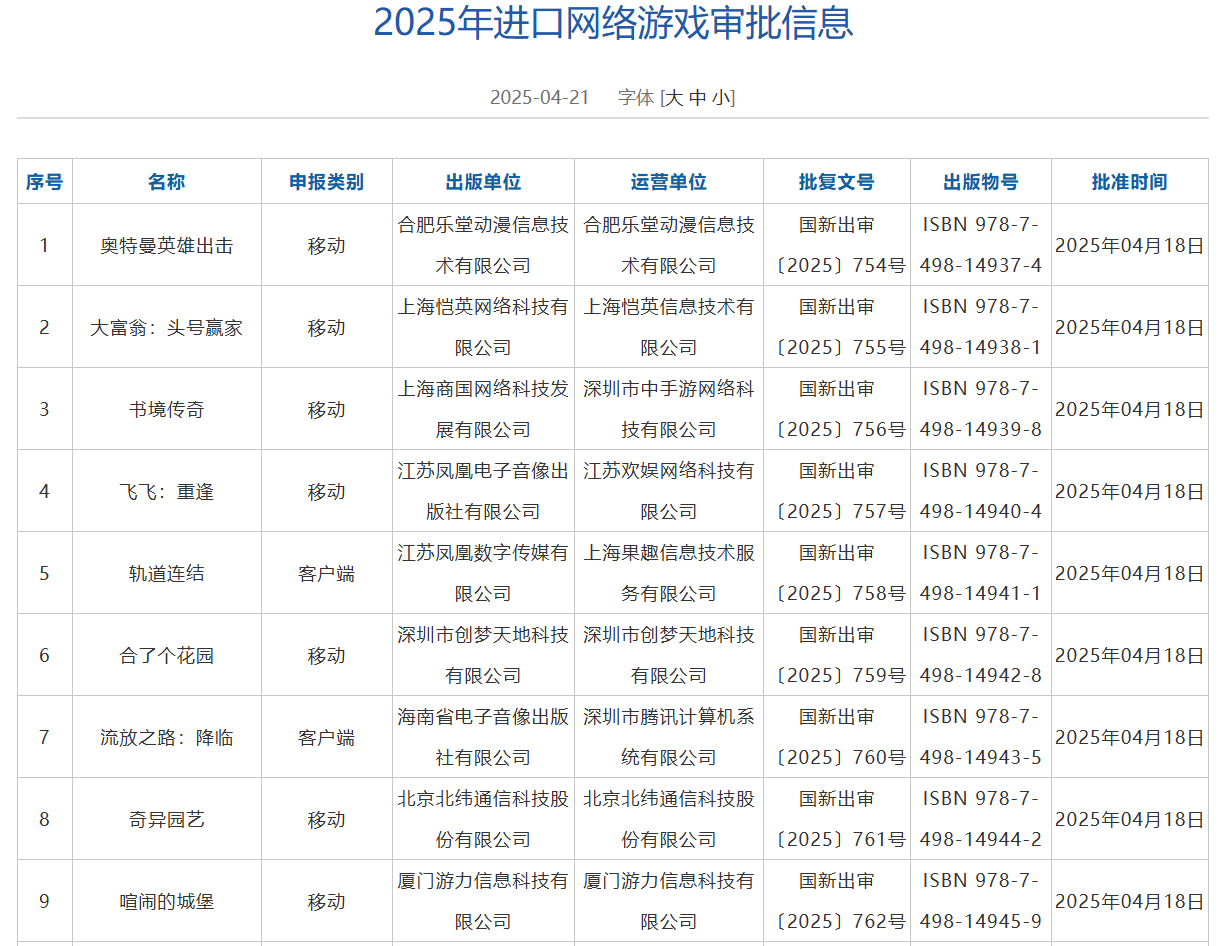1219x946 pixels.
Task: Click ISBN 978-7-498-14944-2
Action: pos(981,819)
